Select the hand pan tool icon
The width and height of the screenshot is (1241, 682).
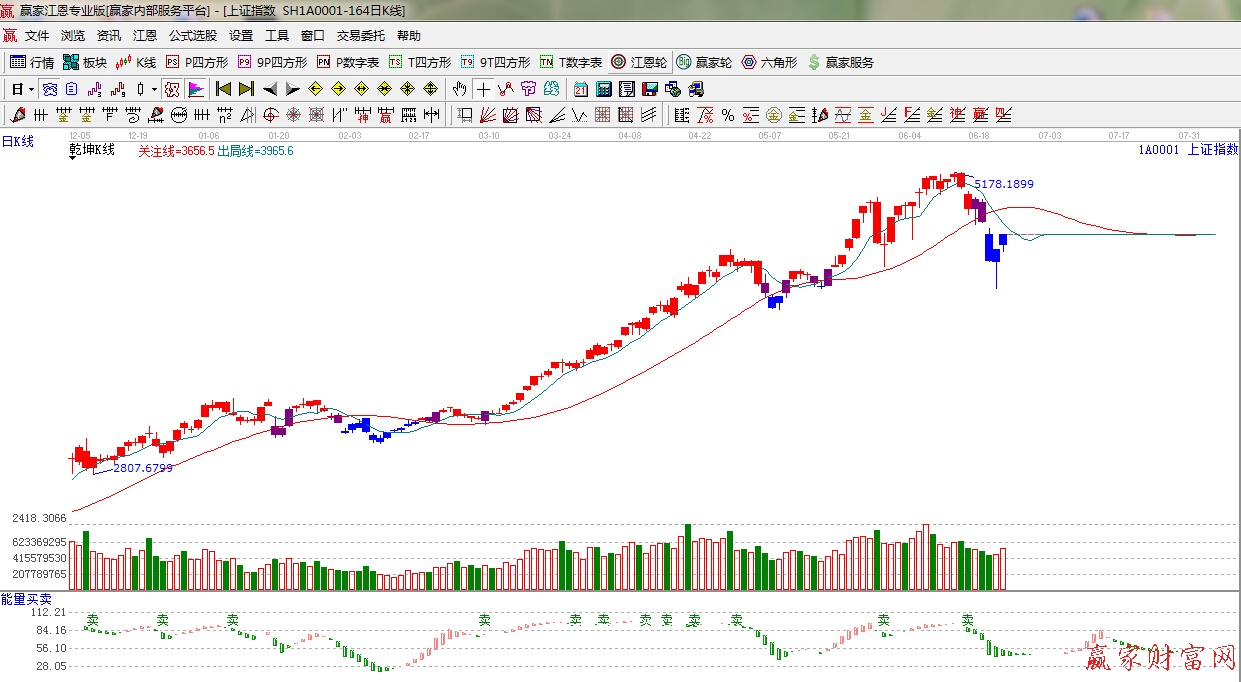click(459, 89)
